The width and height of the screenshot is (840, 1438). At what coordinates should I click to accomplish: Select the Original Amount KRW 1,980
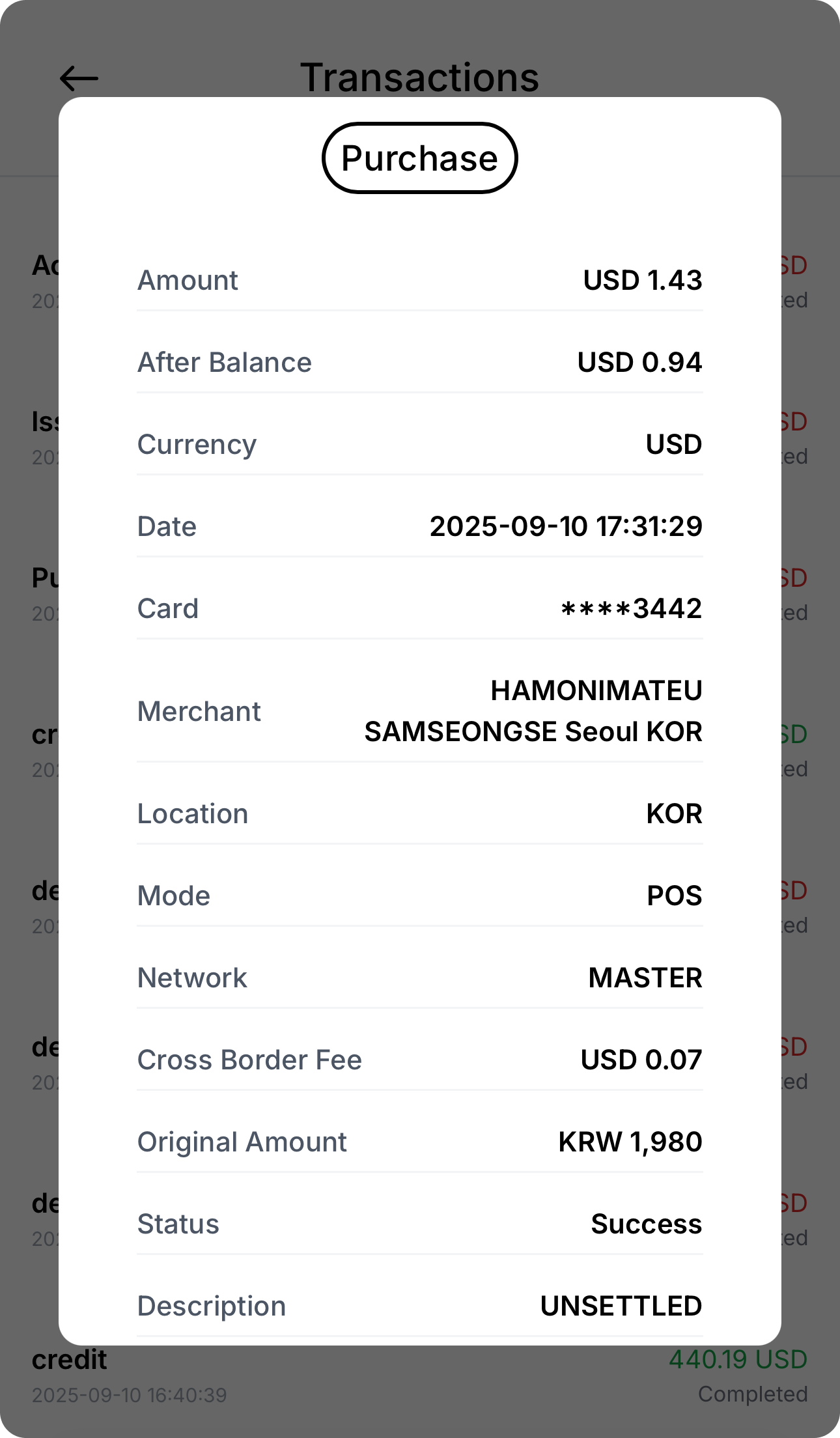630,1142
